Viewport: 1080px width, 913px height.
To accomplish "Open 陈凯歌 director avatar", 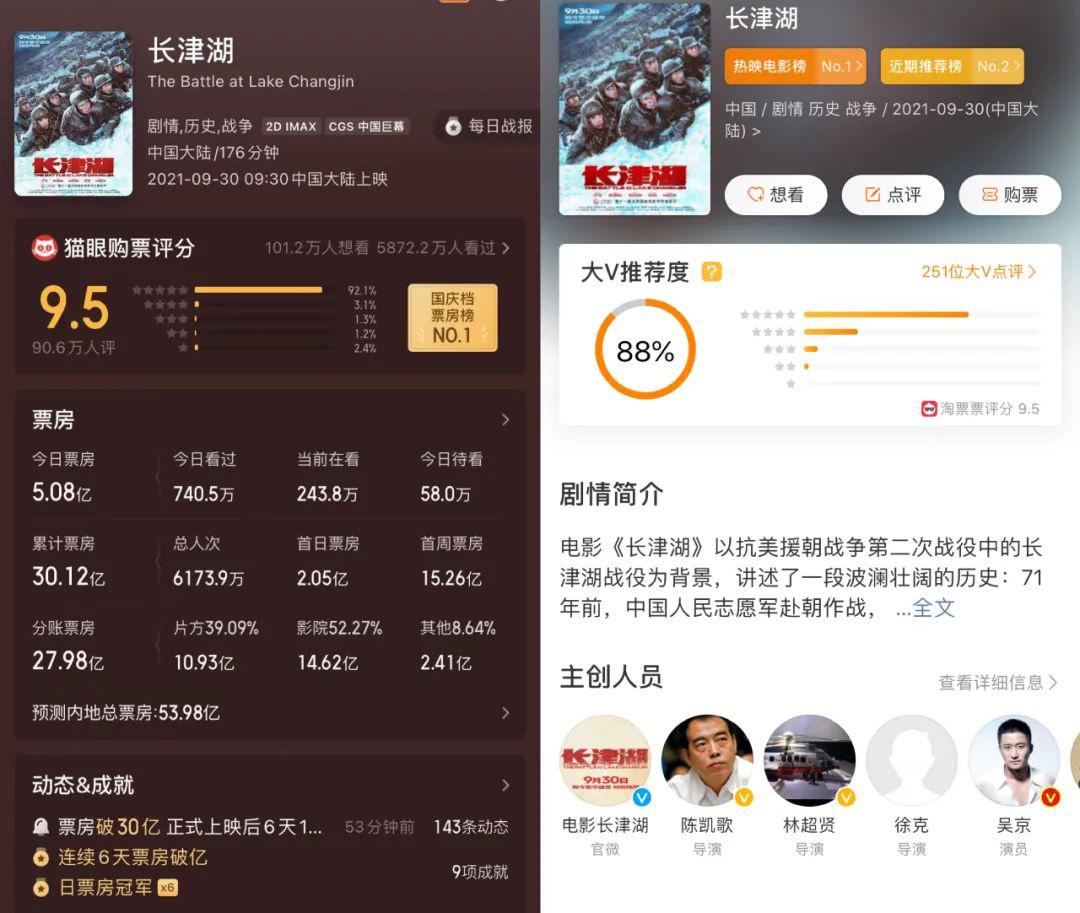I will (x=707, y=760).
